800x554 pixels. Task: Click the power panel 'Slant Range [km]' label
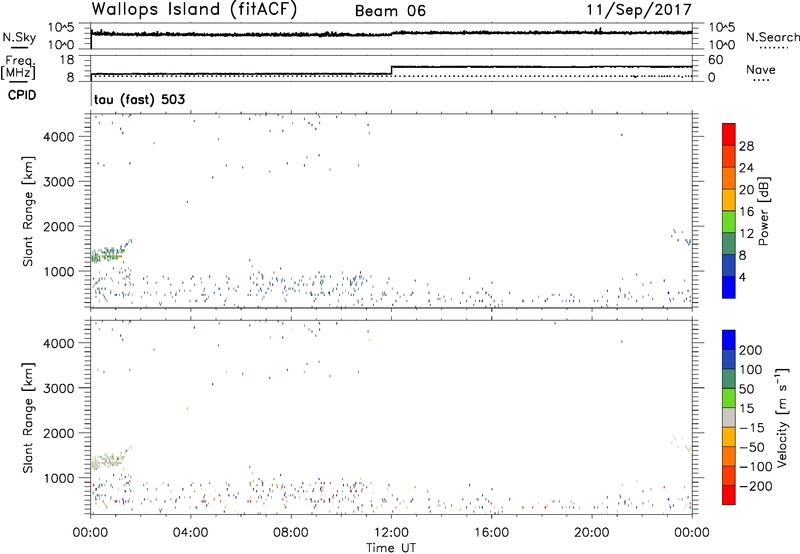click(x=28, y=211)
